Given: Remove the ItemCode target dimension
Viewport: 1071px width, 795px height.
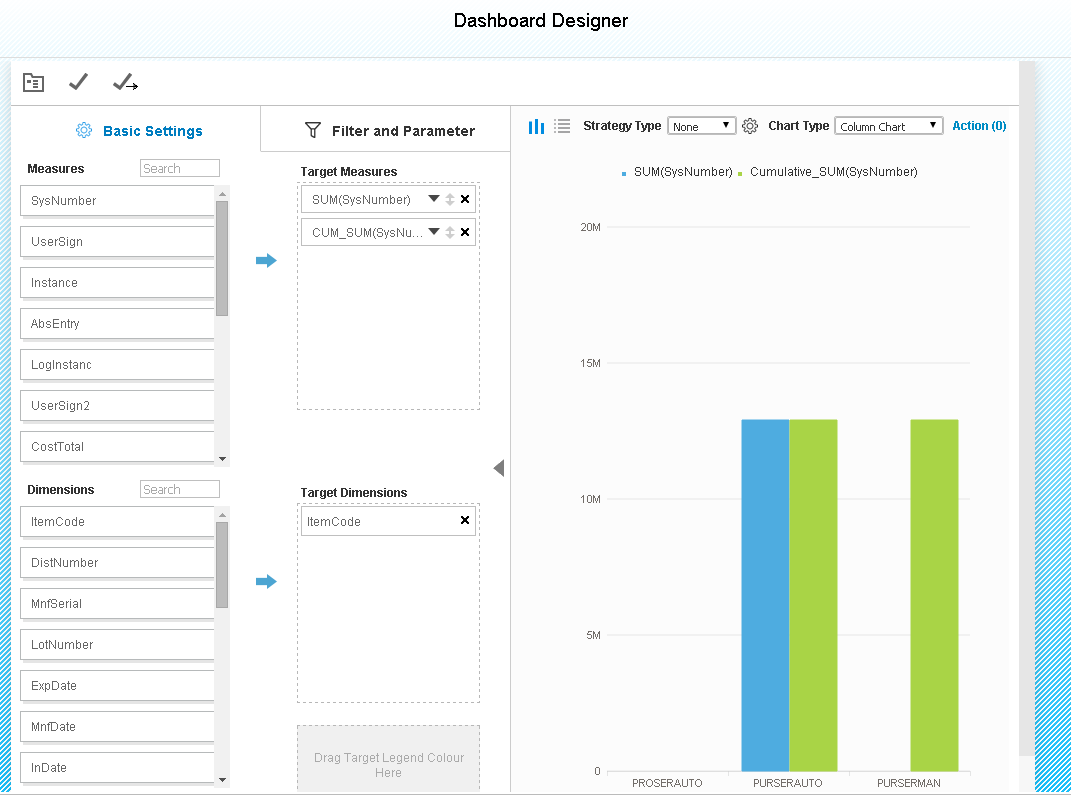Looking at the screenshot, I should coord(464,520).
